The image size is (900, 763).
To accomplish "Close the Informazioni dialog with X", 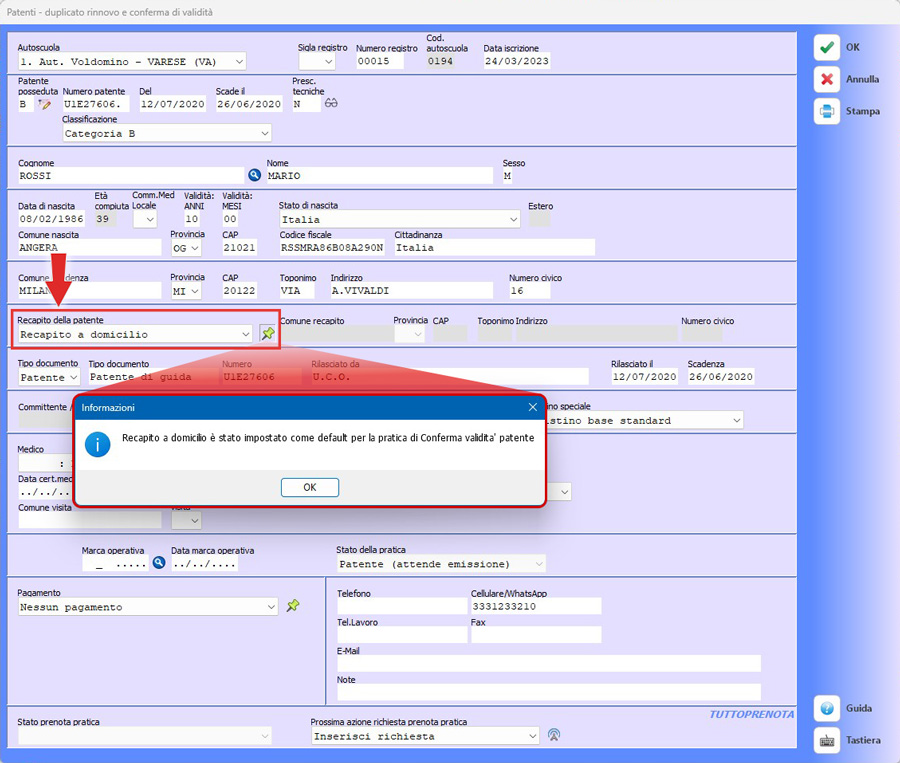I will 532,407.
